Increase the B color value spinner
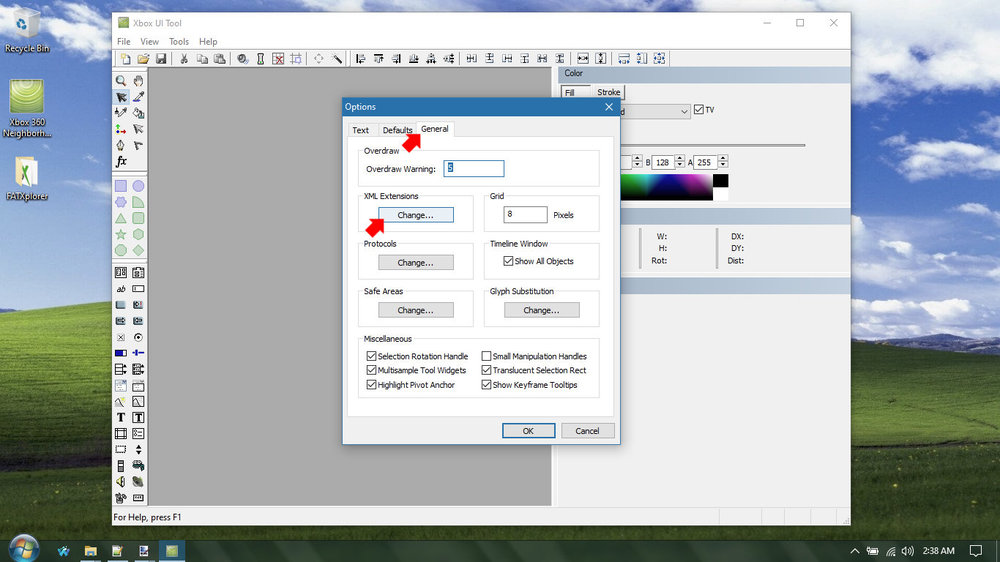Viewport: 1000px width, 562px height. (680, 159)
